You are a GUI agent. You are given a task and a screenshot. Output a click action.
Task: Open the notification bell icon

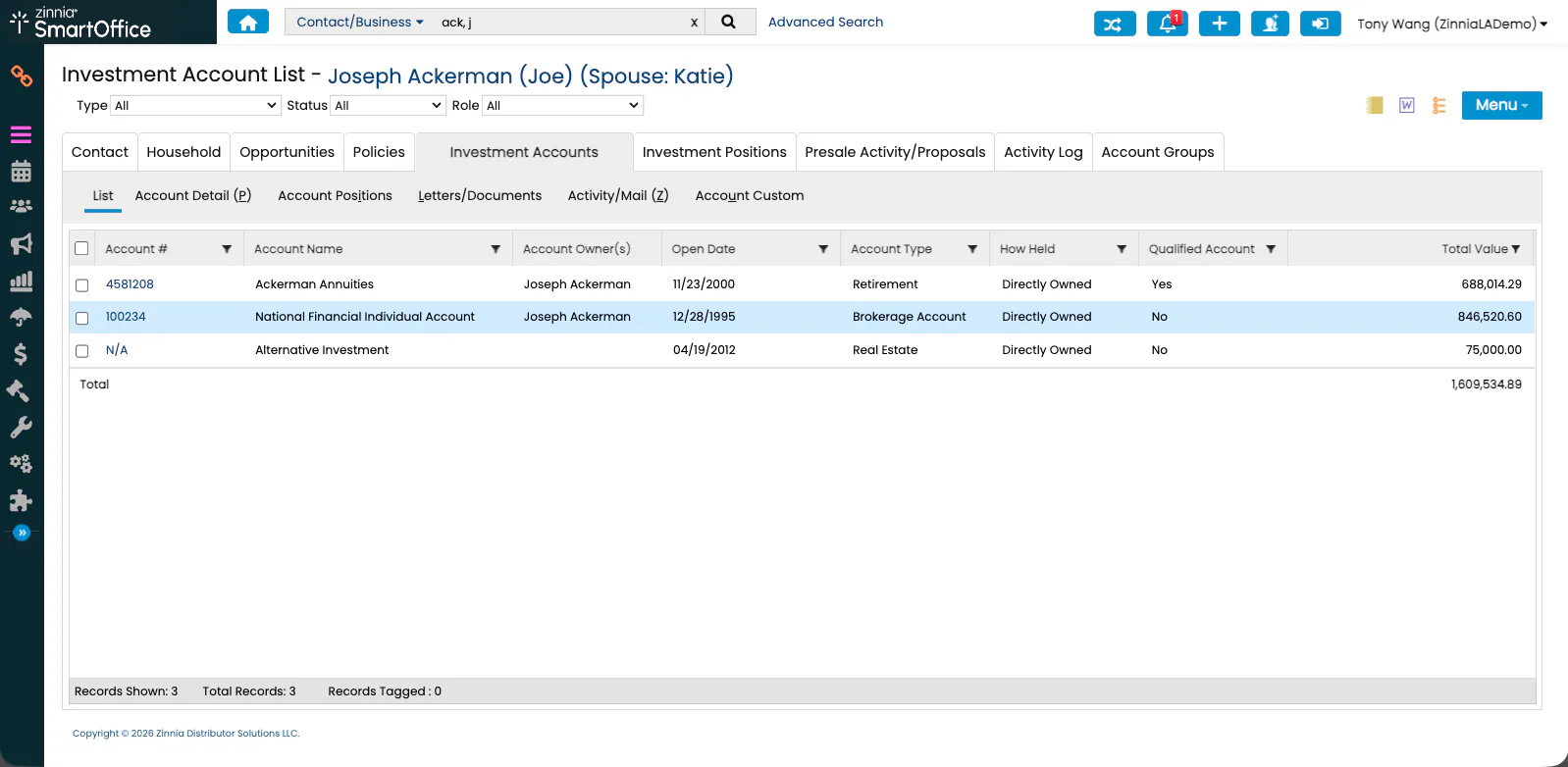coord(1168,24)
